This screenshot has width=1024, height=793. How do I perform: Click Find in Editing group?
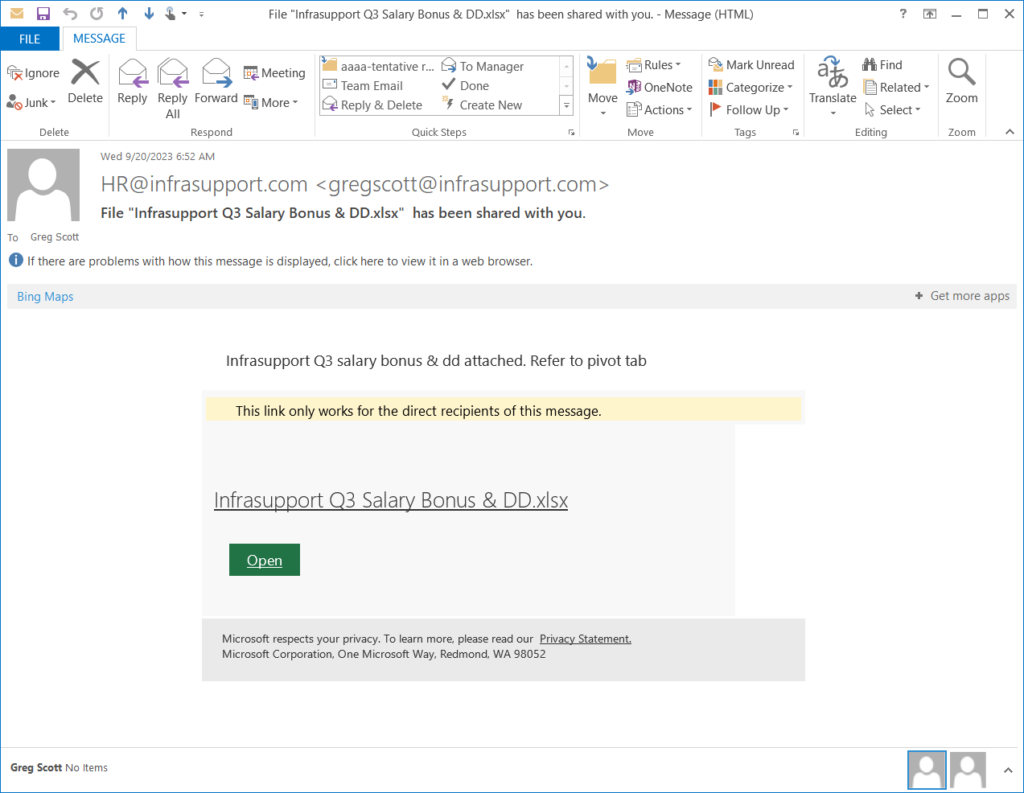coord(882,65)
